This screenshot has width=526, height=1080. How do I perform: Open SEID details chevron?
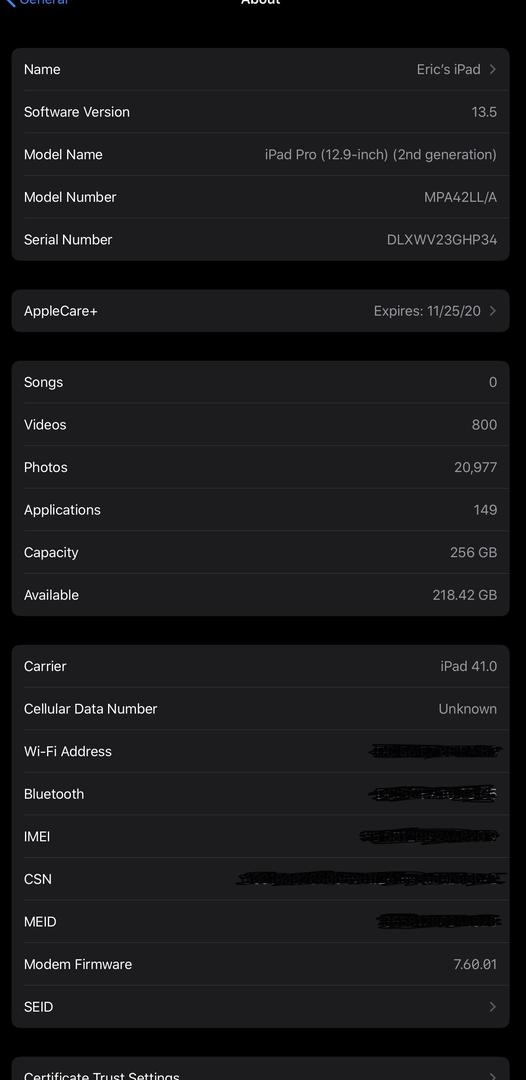(x=492, y=1006)
